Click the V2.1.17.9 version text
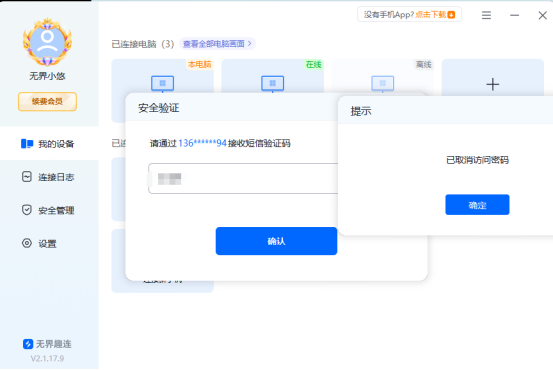The width and height of the screenshot is (553, 370). click(x=47, y=358)
